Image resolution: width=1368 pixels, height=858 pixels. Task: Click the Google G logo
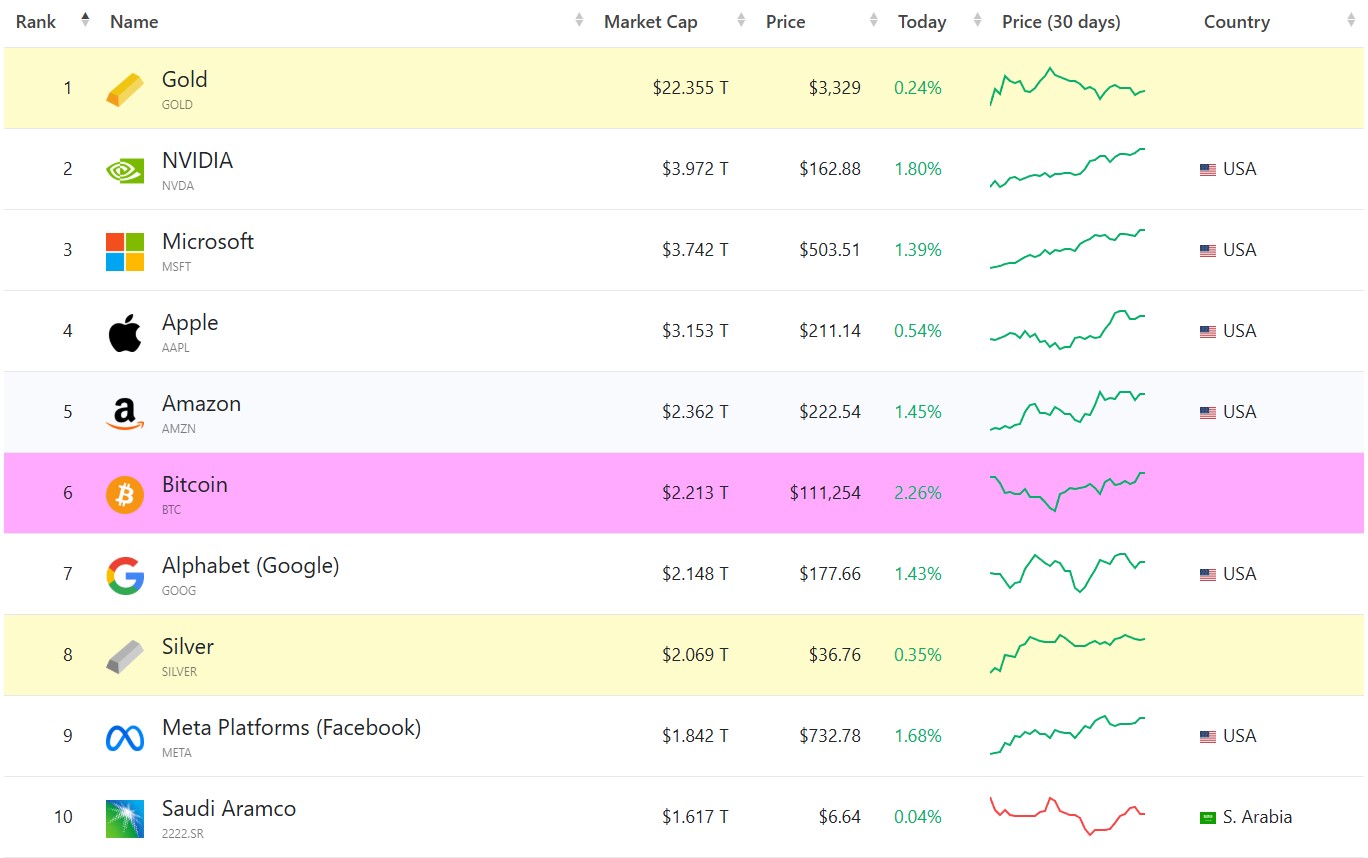tap(126, 574)
